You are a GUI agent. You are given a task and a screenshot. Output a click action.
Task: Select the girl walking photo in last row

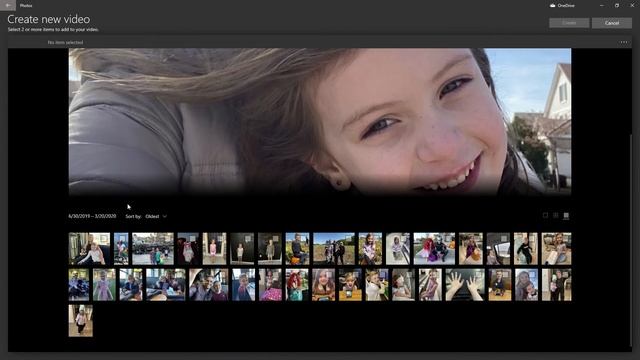[80, 320]
